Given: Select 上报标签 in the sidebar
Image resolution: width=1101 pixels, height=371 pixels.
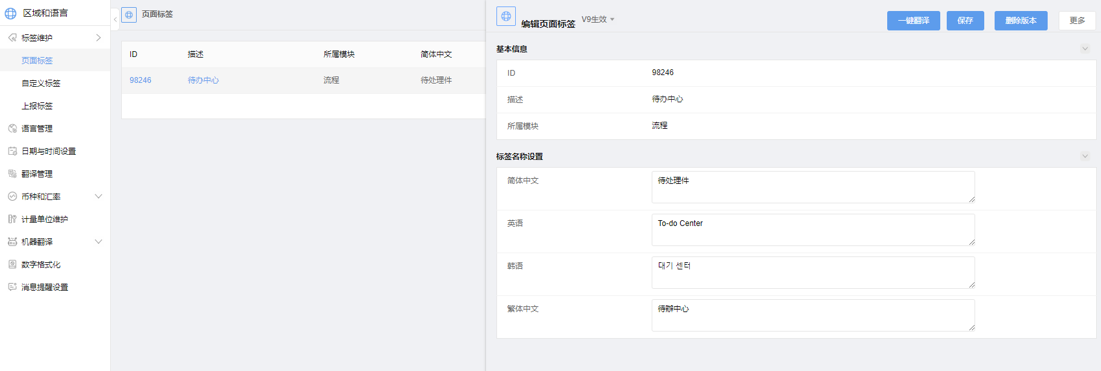Looking at the screenshot, I should pos(37,106).
